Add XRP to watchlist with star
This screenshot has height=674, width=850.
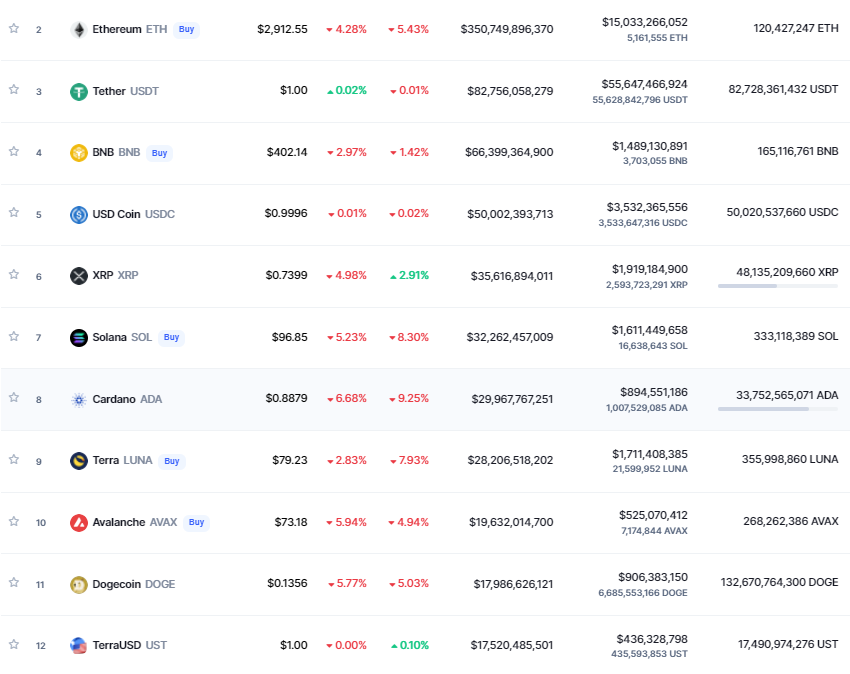(x=14, y=274)
